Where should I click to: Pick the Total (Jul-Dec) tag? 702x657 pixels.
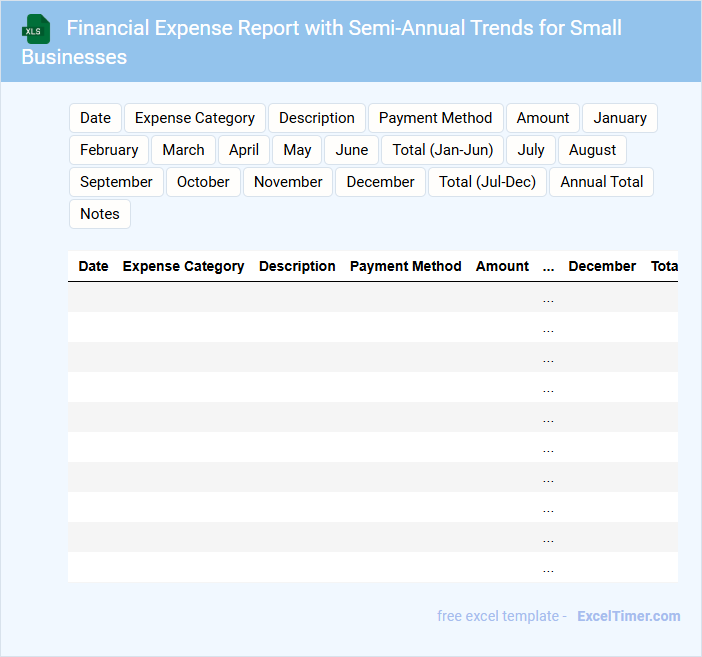coord(488,182)
